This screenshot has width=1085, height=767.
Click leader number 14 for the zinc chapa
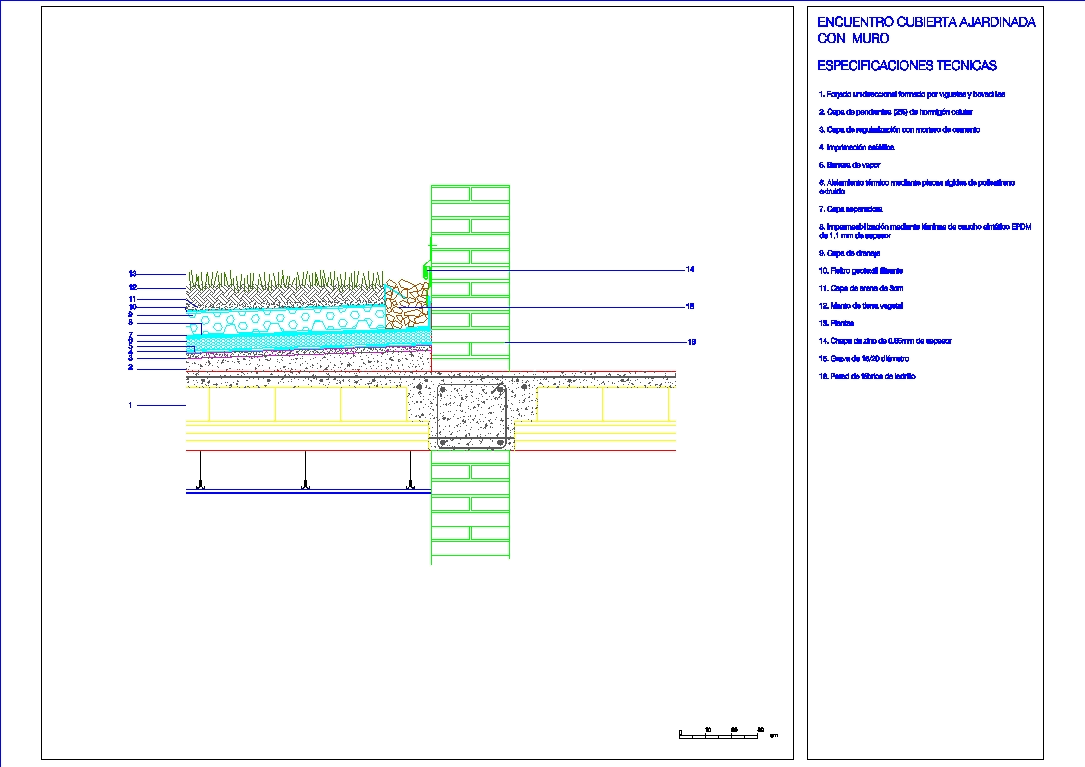(x=690, y=268)
